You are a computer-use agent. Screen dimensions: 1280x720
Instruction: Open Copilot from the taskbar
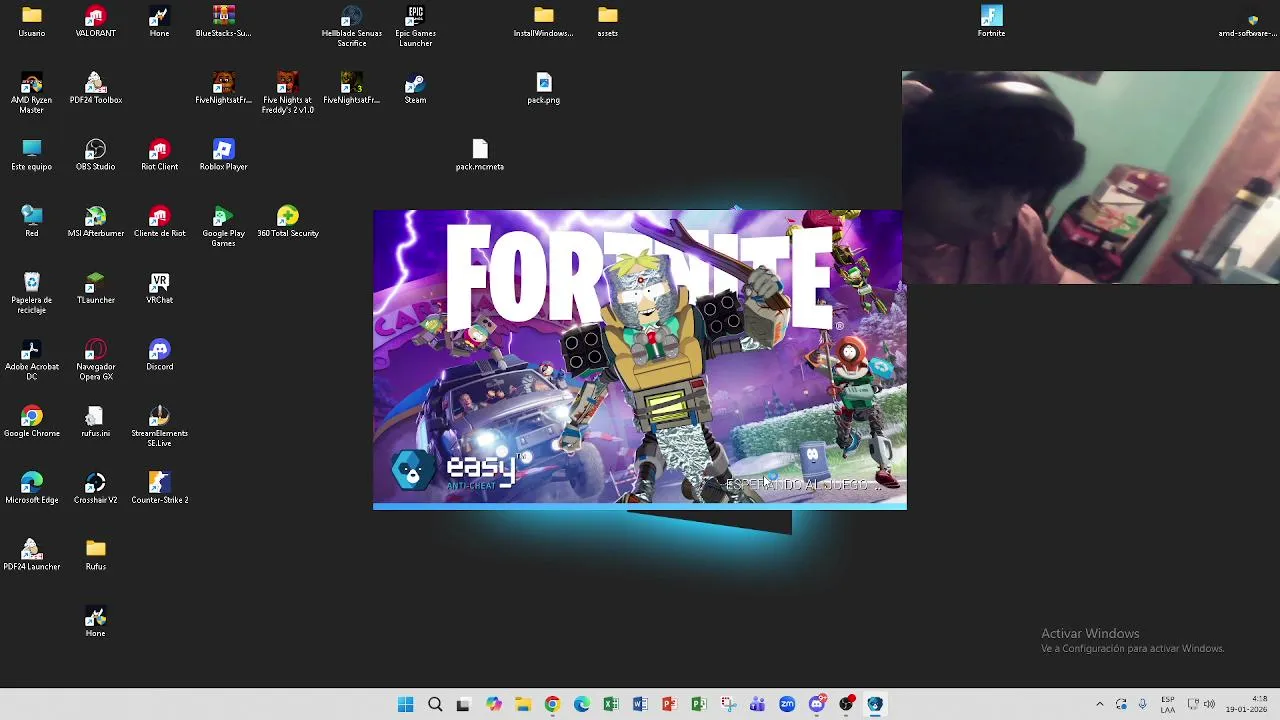[493, 704]
